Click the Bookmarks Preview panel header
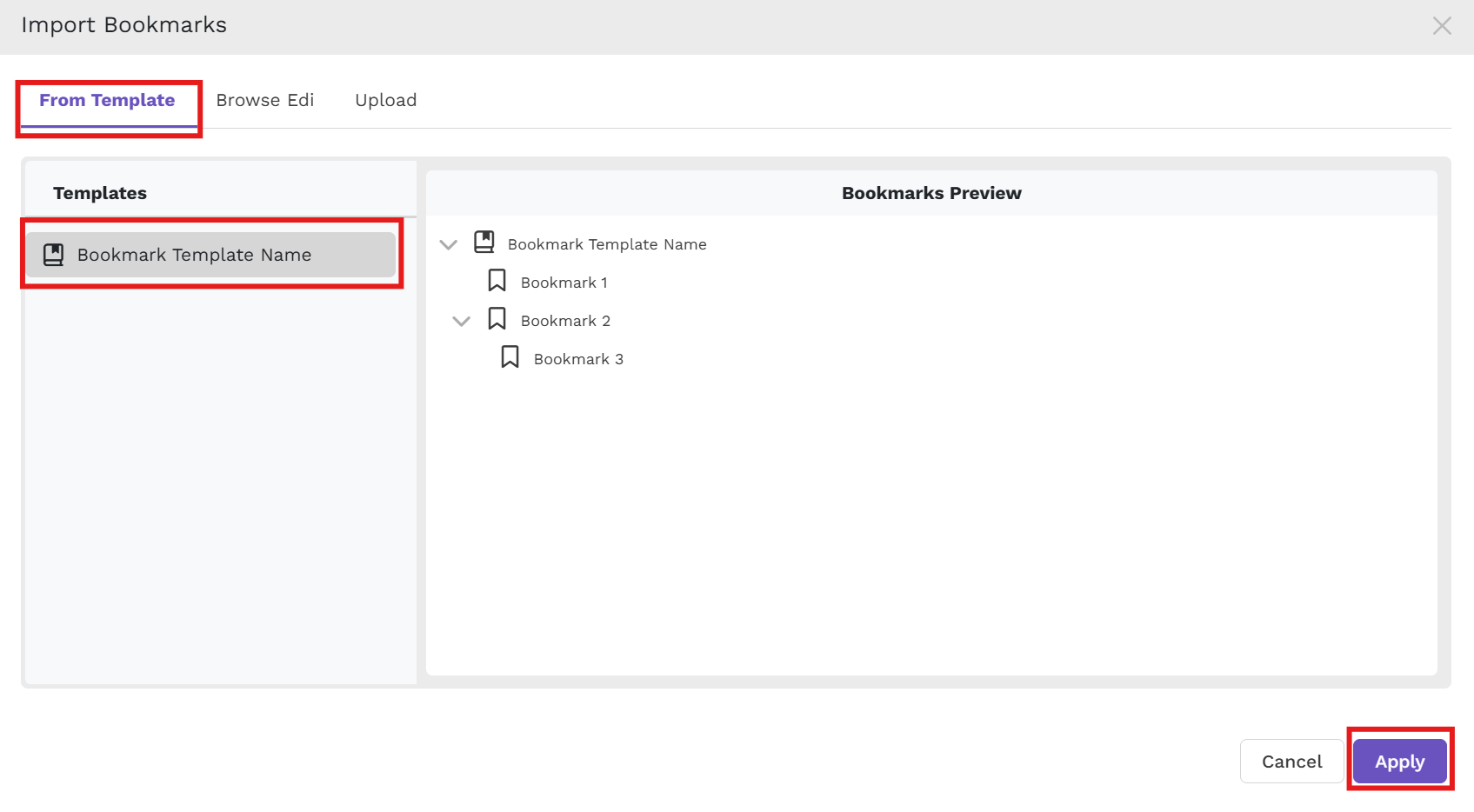Screen dimensions: 1474x812 coord(931,193)
